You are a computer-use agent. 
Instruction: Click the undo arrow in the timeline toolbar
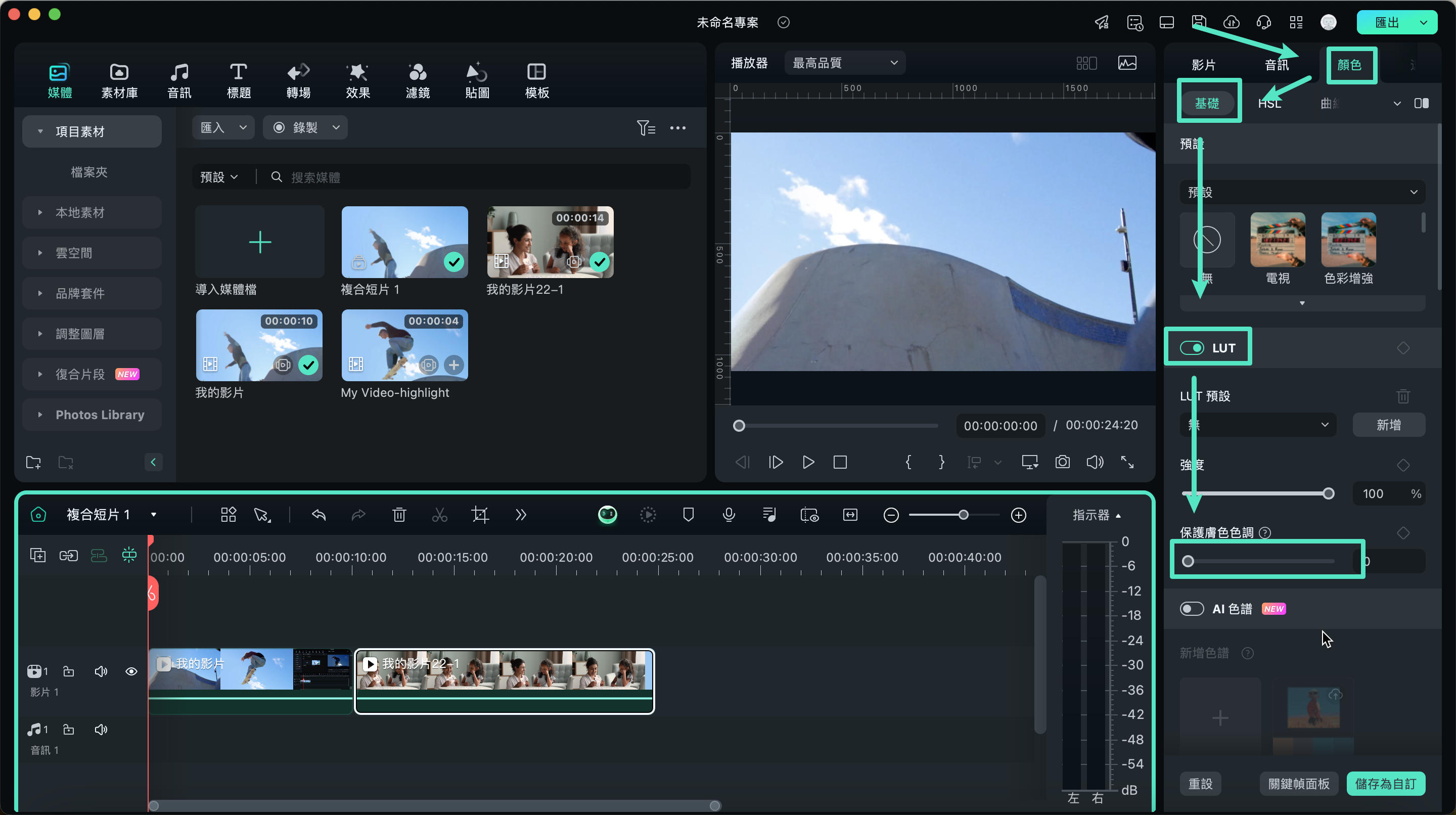pyautogui.click(x=319, y=515)
